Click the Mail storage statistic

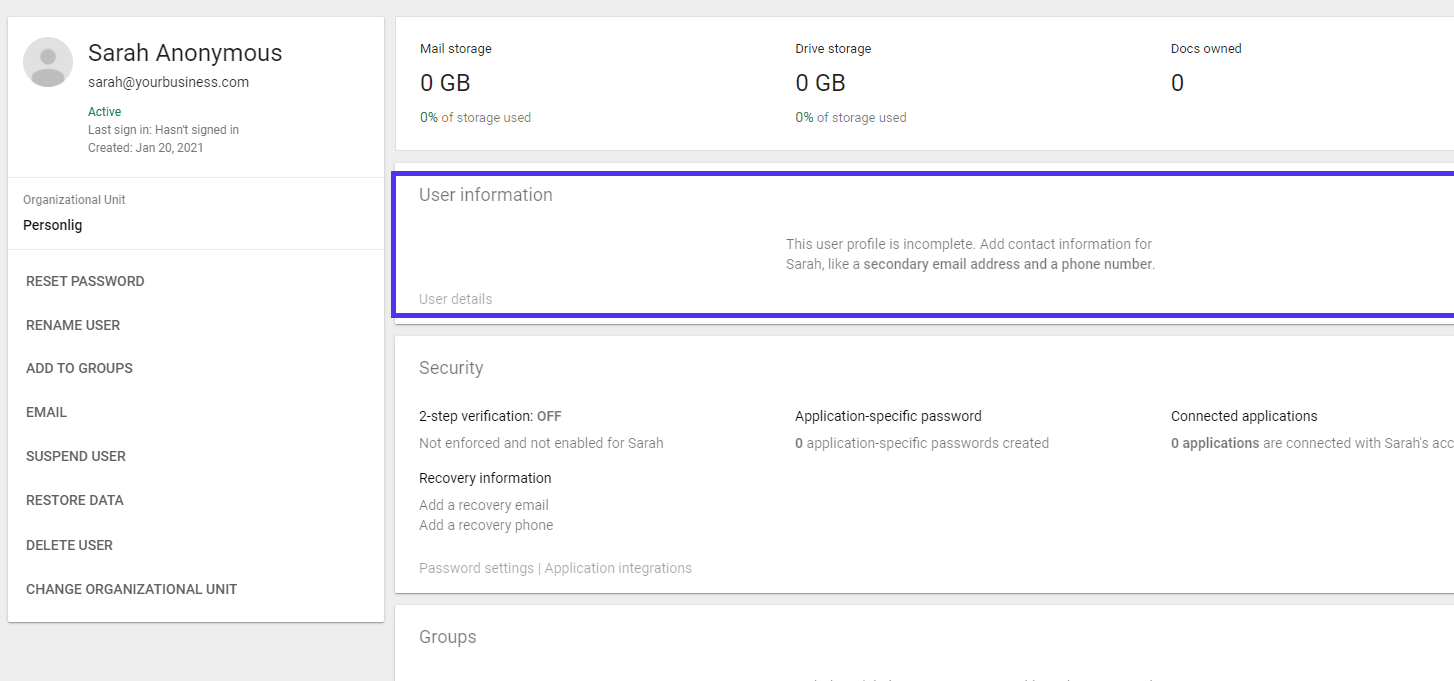446,83
